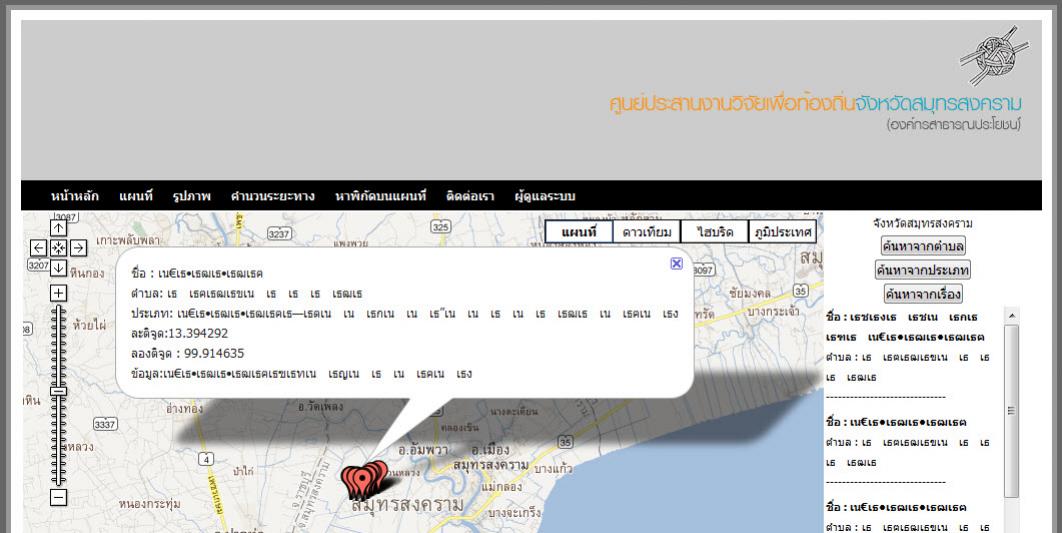The height and width of the screenshot is (533, 1062).
Task: Click the จังหวัดสมุทรสงคราม sidebar heading
Action: pyautogui.click(x=922, y=223)
